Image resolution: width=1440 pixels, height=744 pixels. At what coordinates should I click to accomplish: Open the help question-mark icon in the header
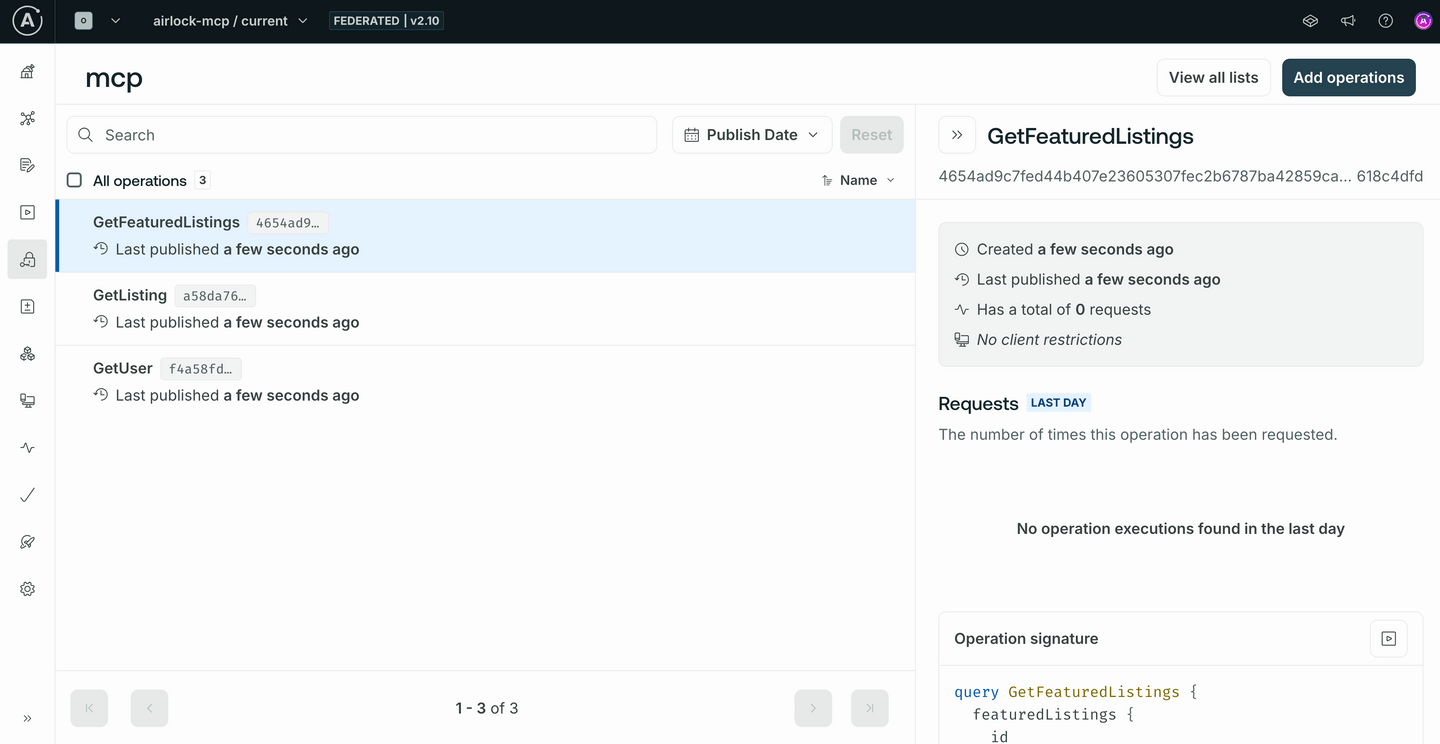coord(1385,20)
